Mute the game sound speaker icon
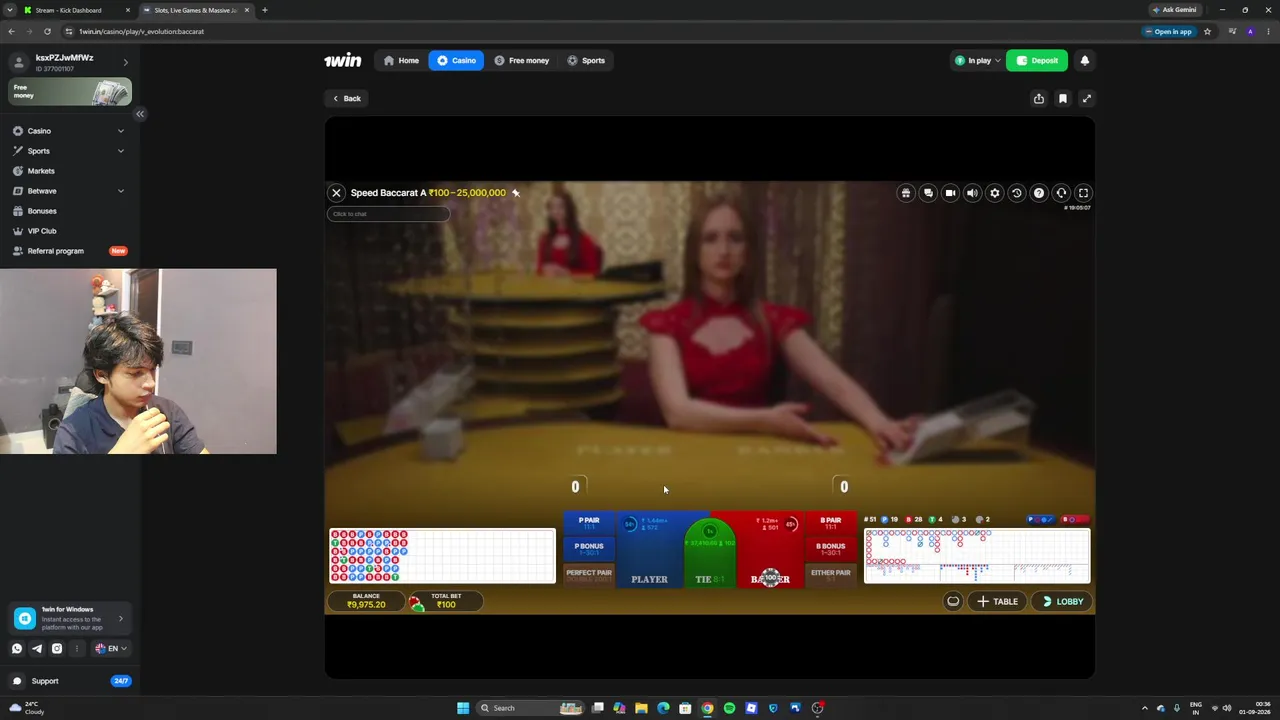 tap(972, 193)
